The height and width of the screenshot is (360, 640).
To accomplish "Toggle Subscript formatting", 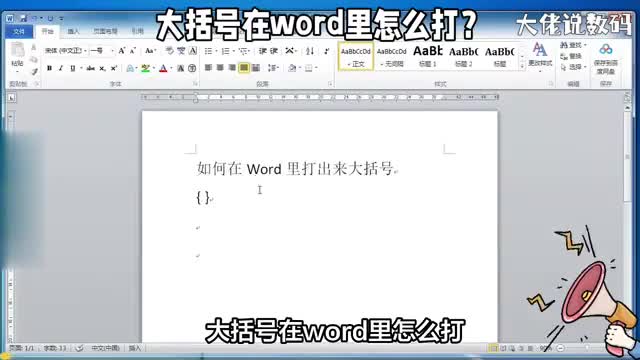I will click(102, 68).
